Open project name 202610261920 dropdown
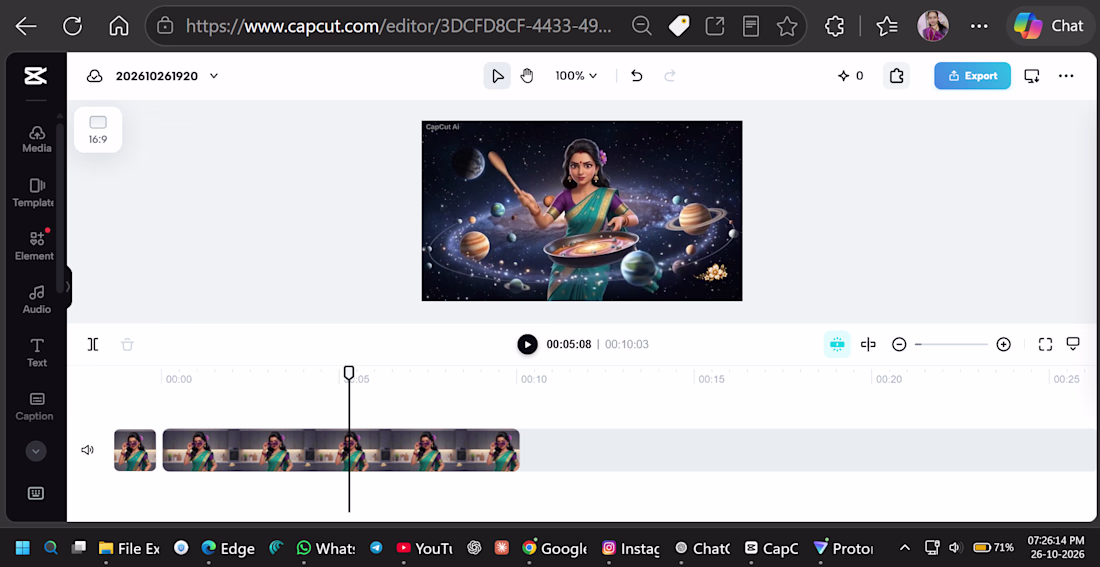 167,76
